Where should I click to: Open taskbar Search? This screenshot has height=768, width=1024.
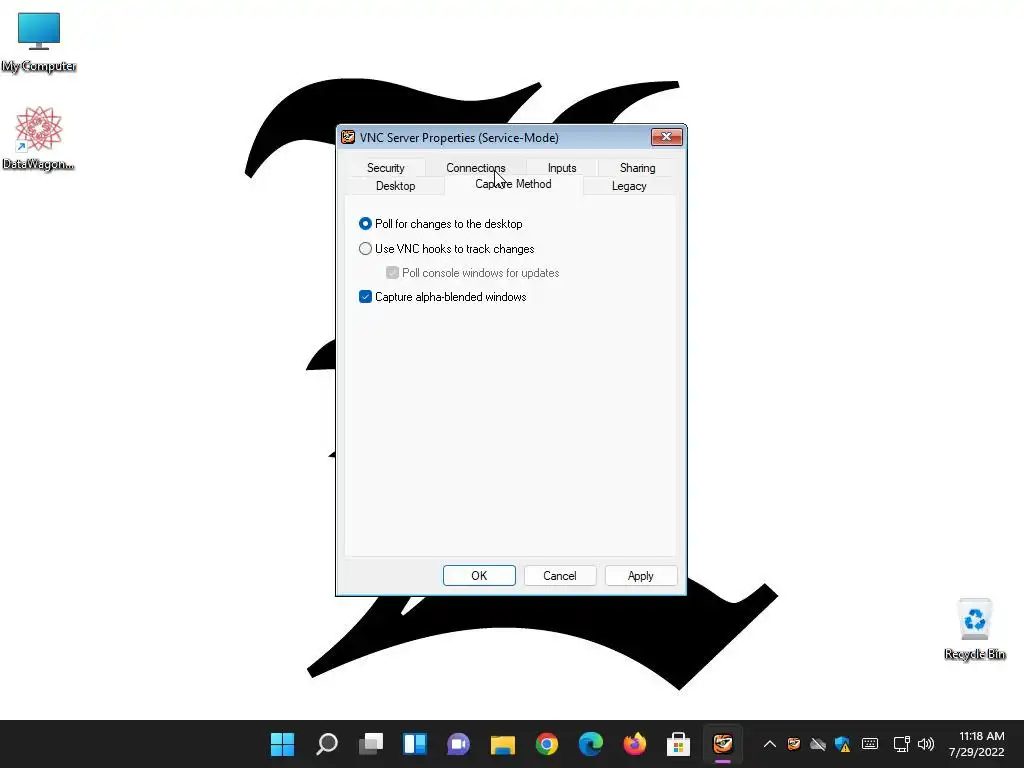coord(327,744)
